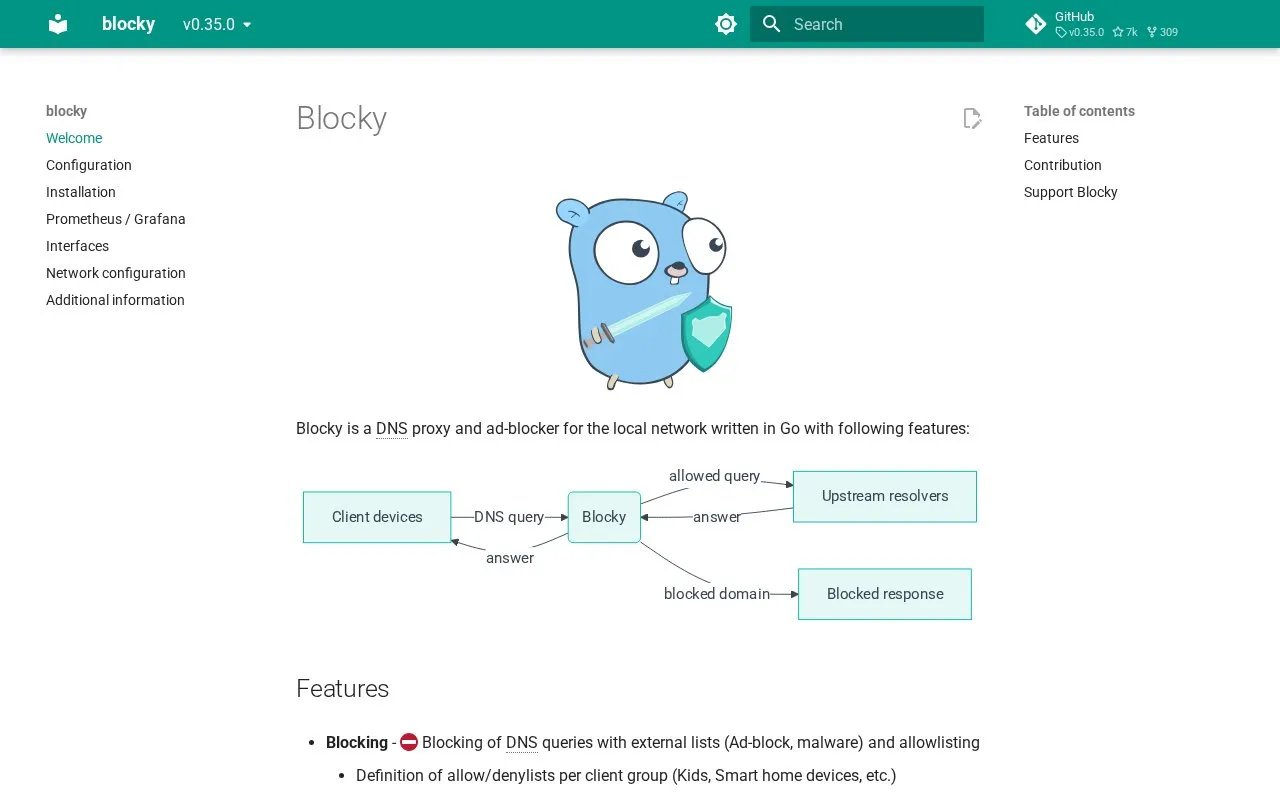Open the Welcome page in sidebar
Image resolution: width=1280 pixels, height=800 pixels.
(74, 138)
